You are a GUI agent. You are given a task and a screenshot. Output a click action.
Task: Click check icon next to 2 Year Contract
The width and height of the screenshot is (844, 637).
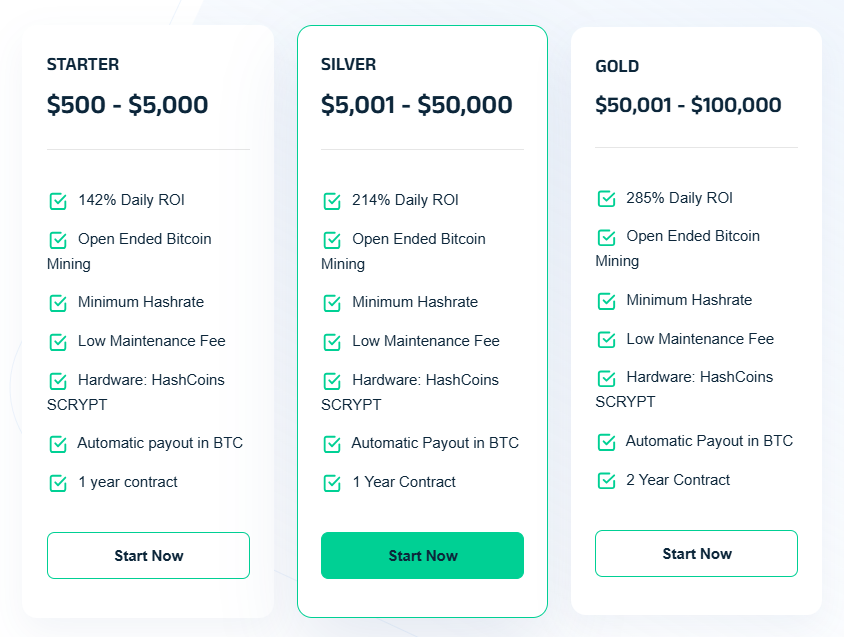coord(606,481)
